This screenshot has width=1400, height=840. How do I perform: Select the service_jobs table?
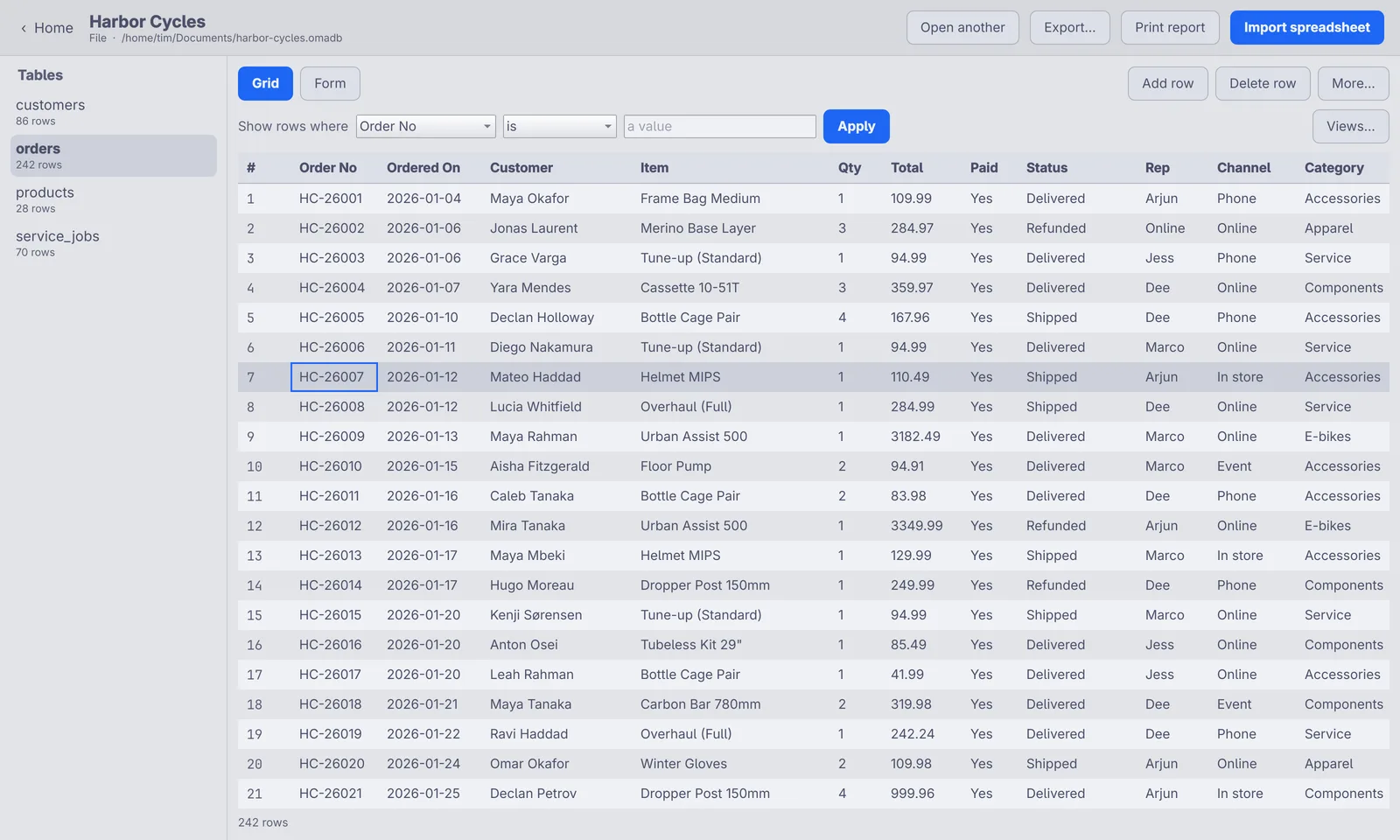[114, 243]
